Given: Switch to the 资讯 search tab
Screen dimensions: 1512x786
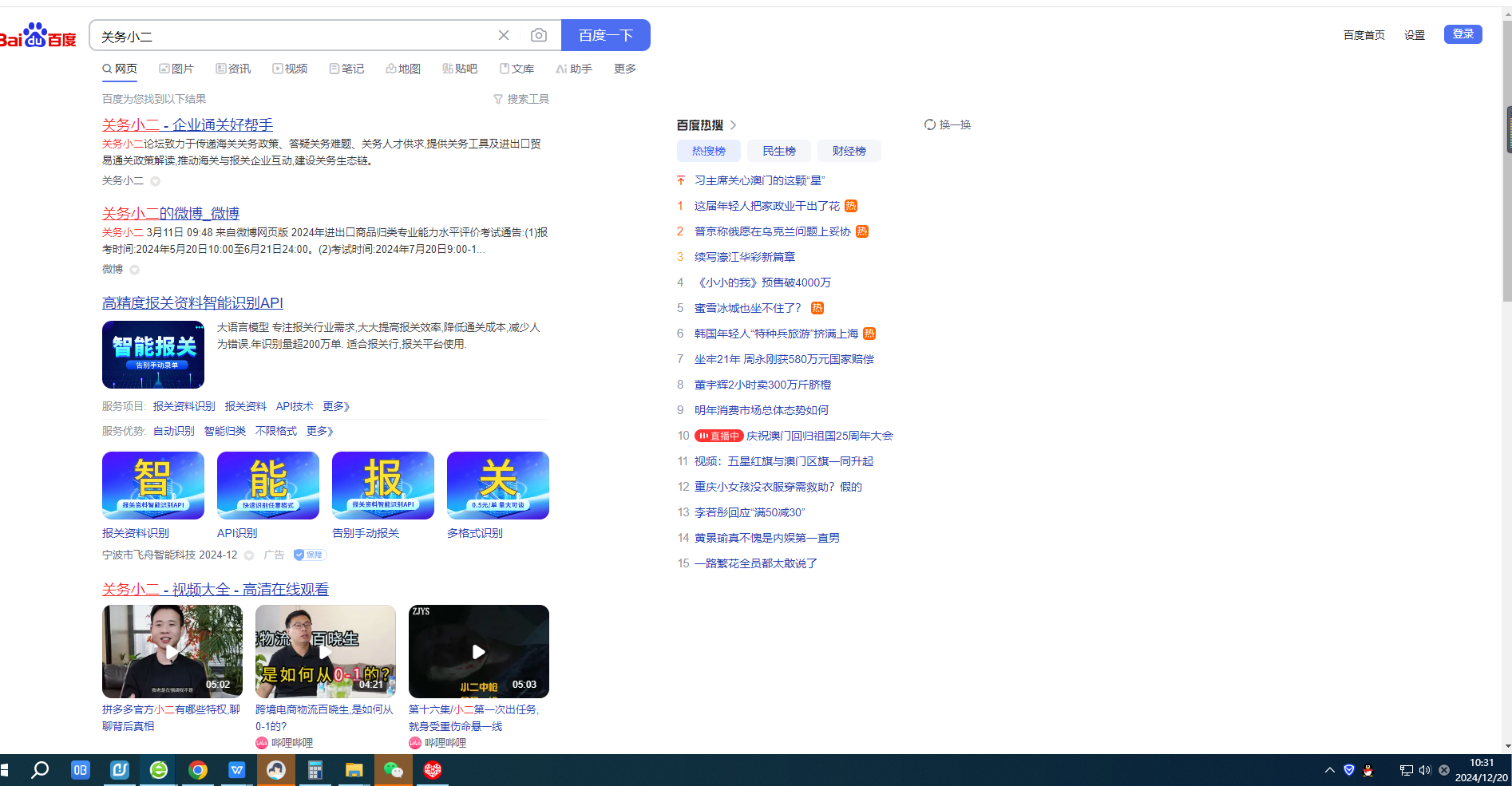Looking at the screenshot, I should pos(233,69).
